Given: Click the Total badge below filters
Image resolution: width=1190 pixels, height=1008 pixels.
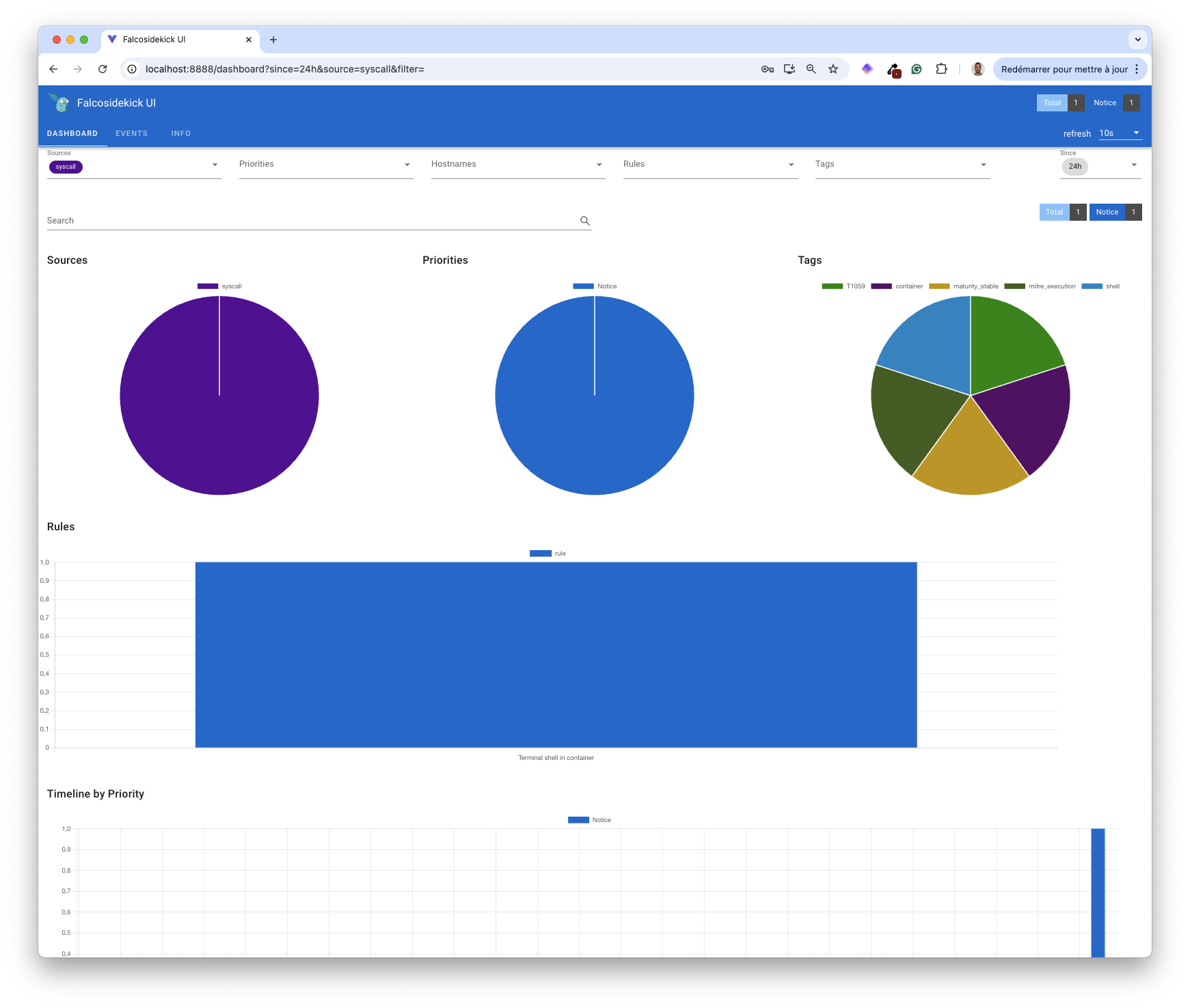Looking at the screenshot, I should [1063, 212].
